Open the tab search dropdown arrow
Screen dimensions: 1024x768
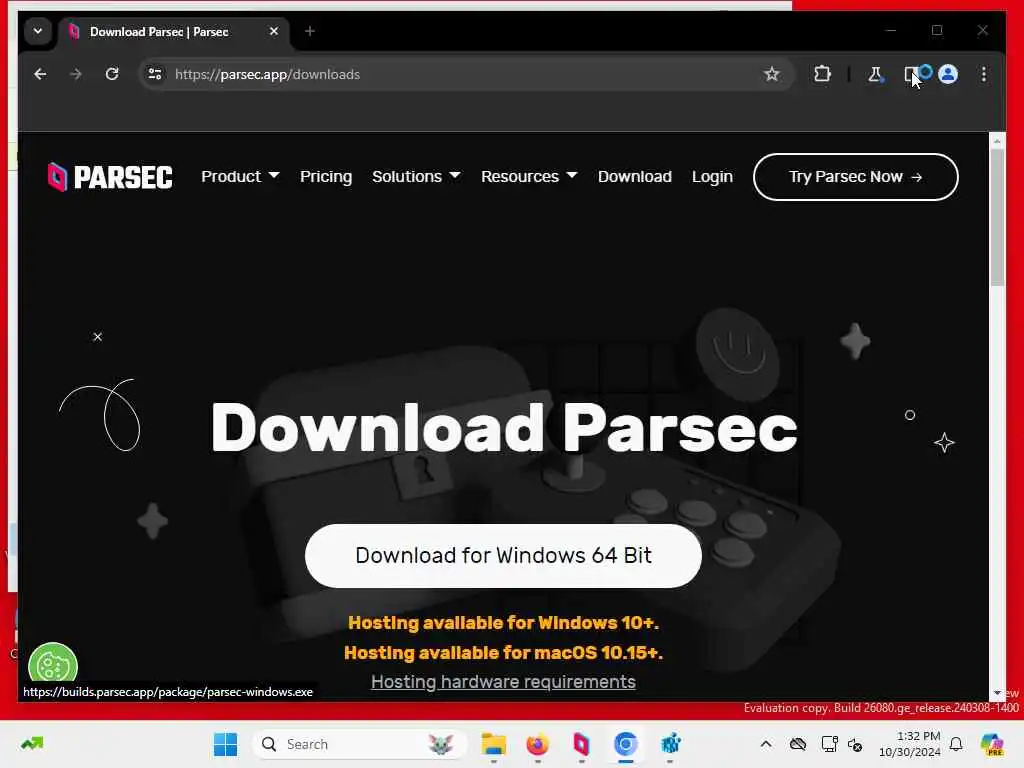pyautogui.click(x=38, y=31)
